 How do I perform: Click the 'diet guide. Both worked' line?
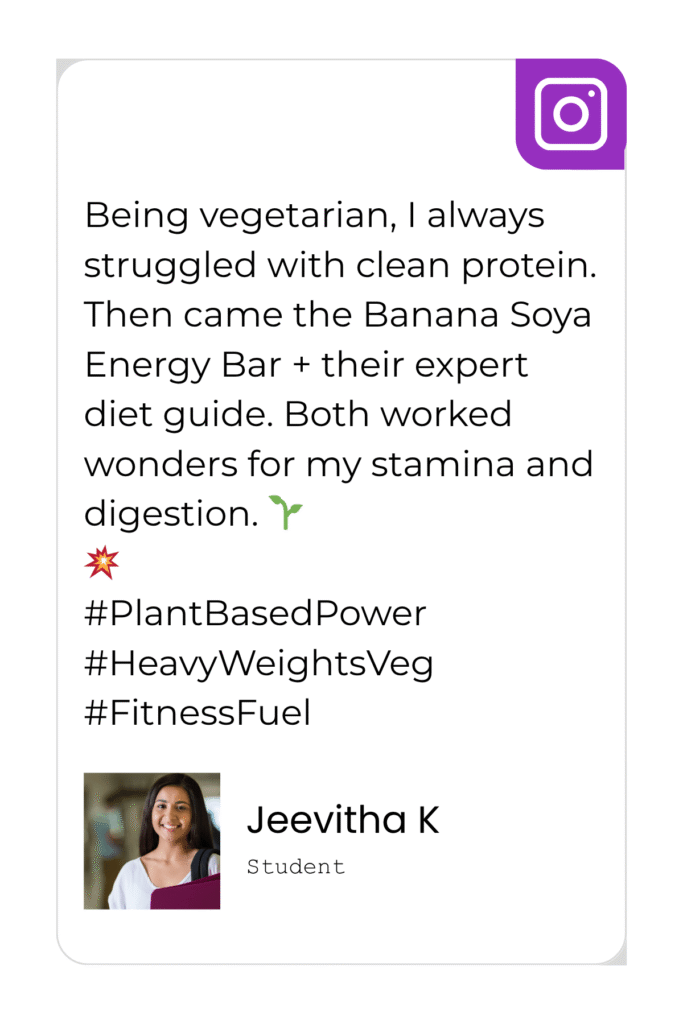[x=298, y=415]
